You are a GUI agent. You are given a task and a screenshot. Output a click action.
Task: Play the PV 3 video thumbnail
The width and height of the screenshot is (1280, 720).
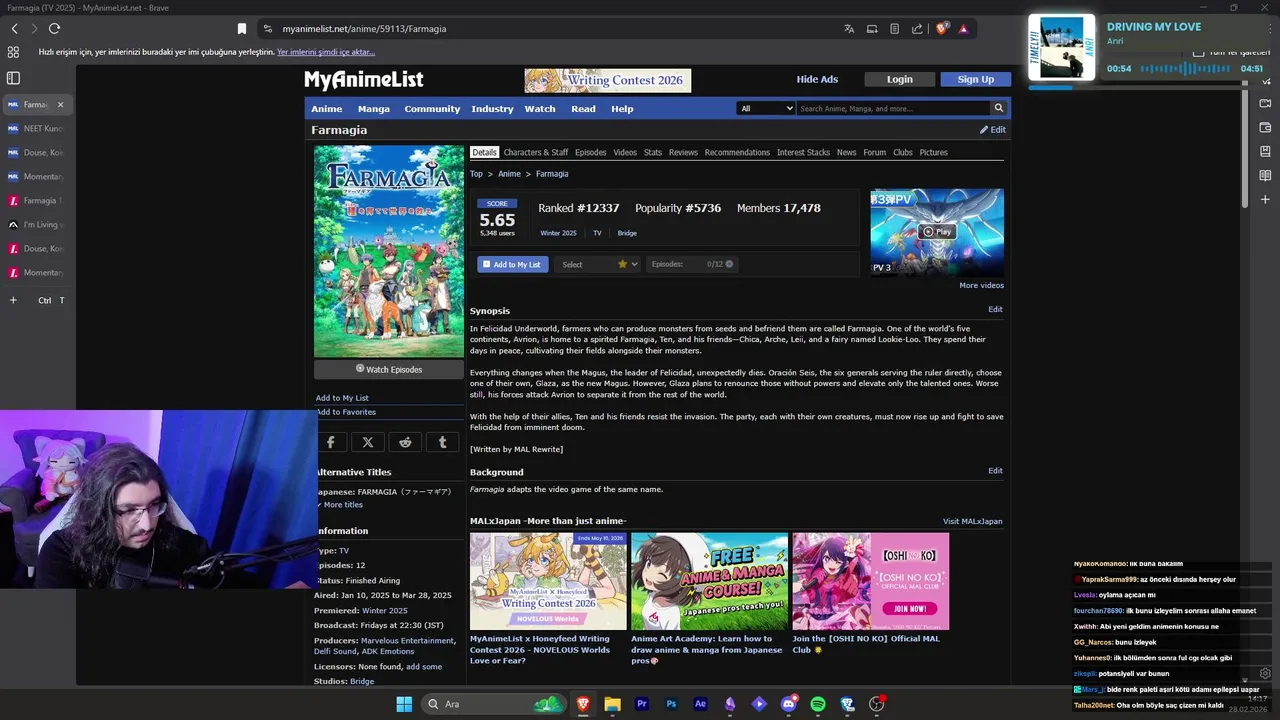[x=937, y=231]
